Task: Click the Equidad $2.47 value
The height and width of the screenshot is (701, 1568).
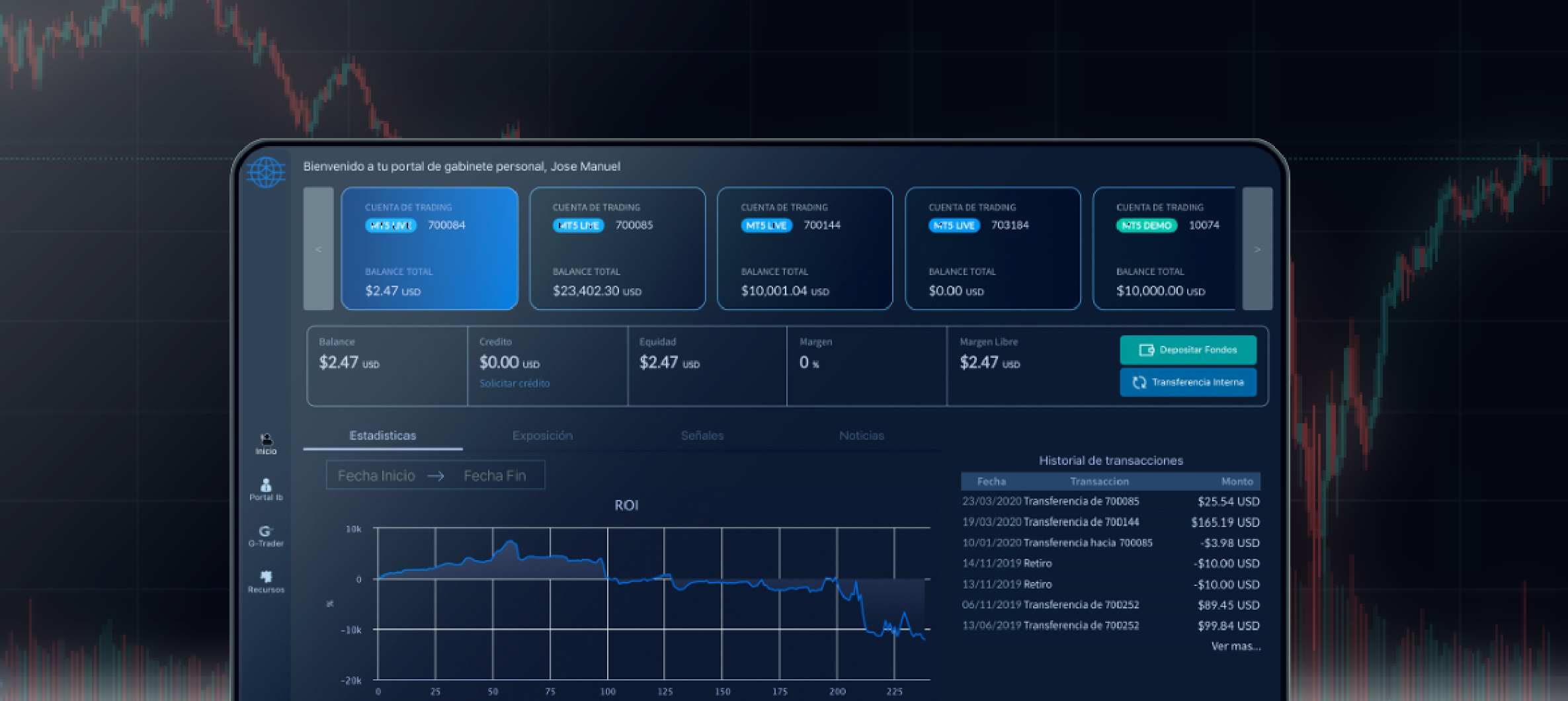Action: click(x=669, y=362)
